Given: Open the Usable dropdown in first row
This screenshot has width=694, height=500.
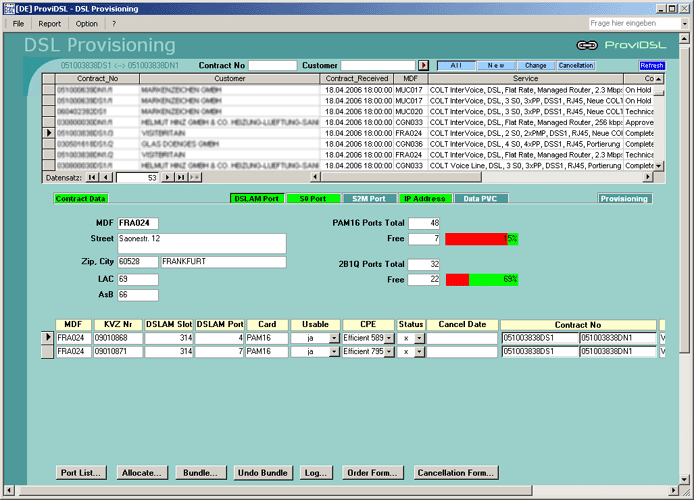Looking at the screenshot, I should [x=334, y=338].
